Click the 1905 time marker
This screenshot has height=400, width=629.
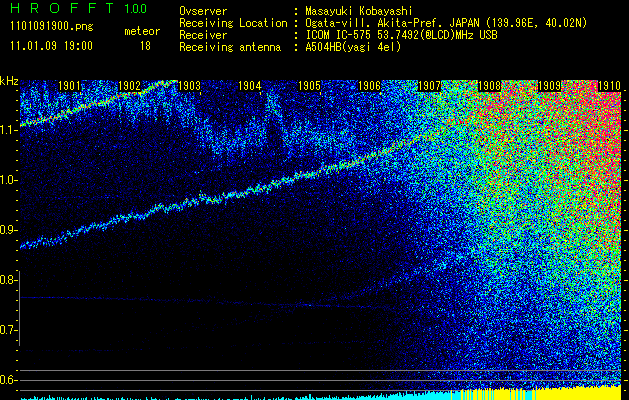pyautogui.click(x=309, y=86)
